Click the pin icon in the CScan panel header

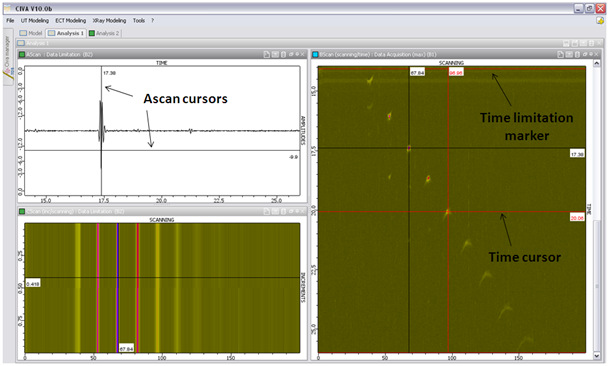(x=297, y=212)
